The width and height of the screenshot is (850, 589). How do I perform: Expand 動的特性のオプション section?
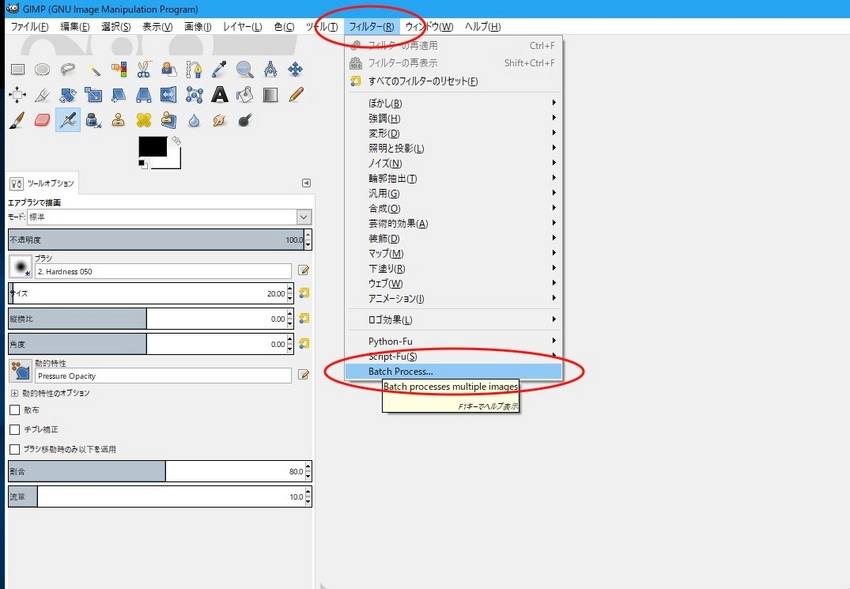click(15, 393)
